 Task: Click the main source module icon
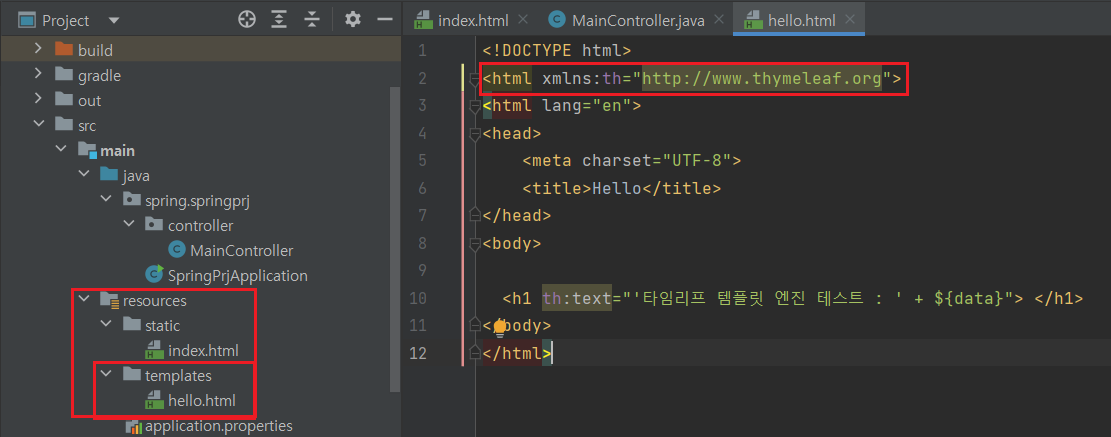point(86,150)
